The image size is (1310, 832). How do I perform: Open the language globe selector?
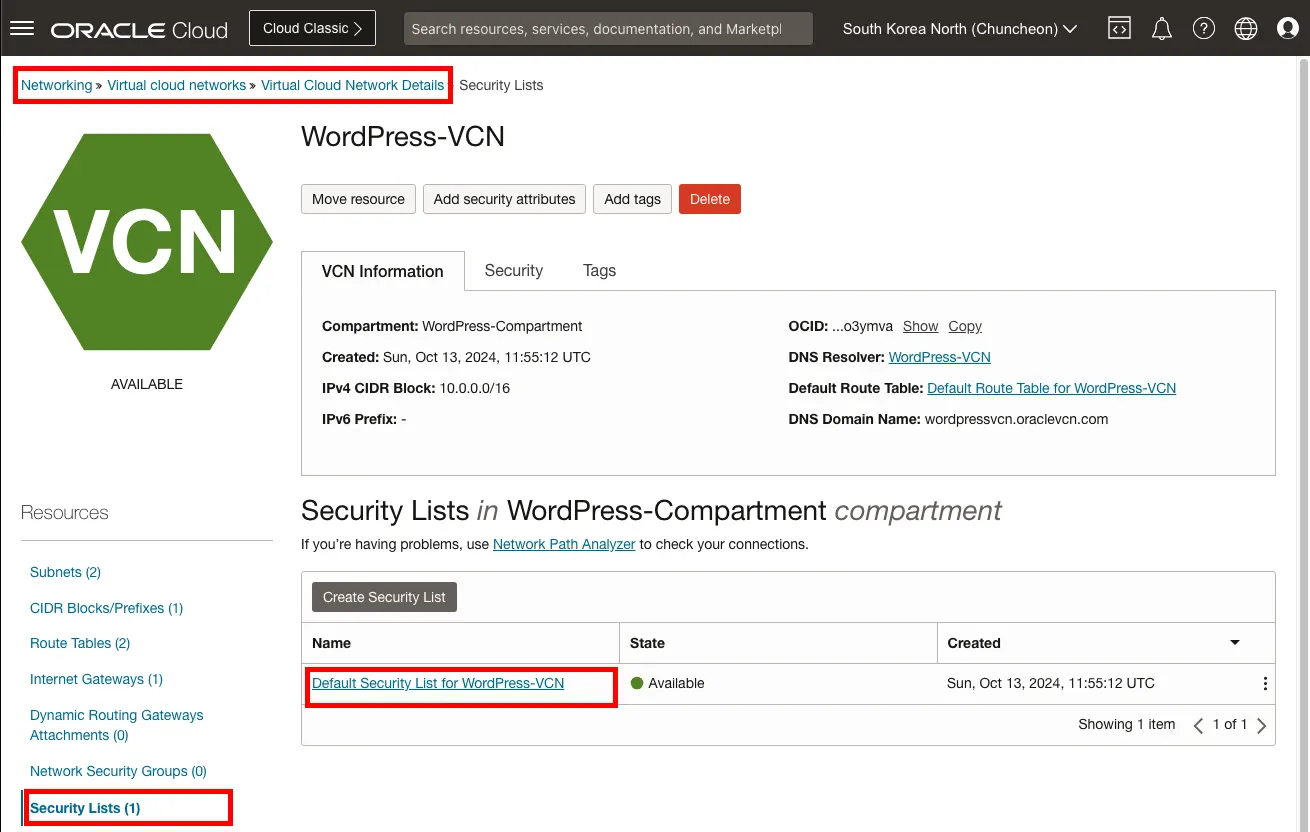tap(1246, 29)
